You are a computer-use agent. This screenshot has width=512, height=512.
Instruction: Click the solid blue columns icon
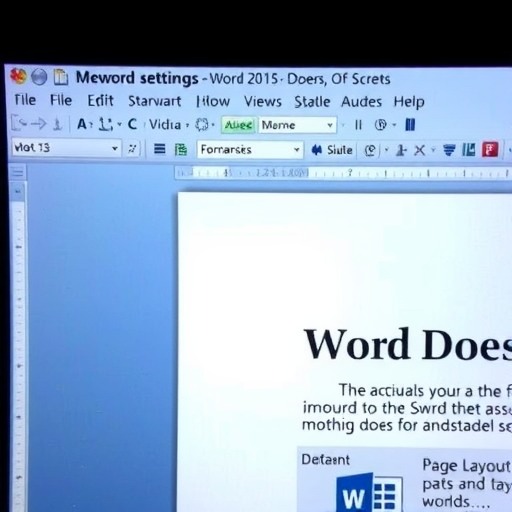[410, 125]
